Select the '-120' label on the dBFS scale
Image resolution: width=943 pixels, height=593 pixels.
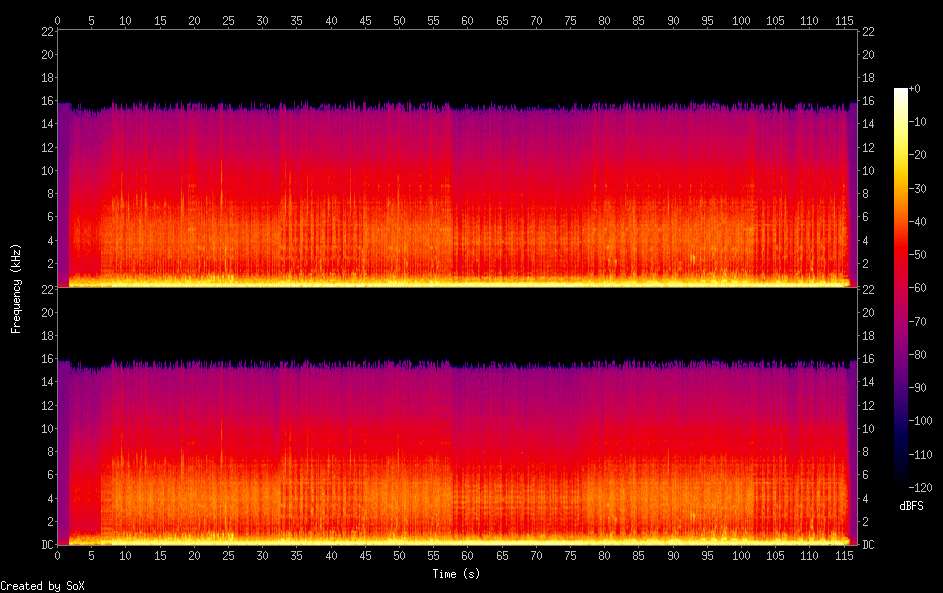921,487
